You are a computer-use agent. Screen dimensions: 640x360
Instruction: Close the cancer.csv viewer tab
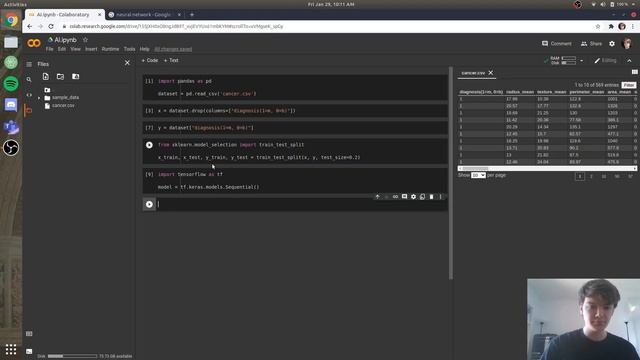[x=491, y=73]
